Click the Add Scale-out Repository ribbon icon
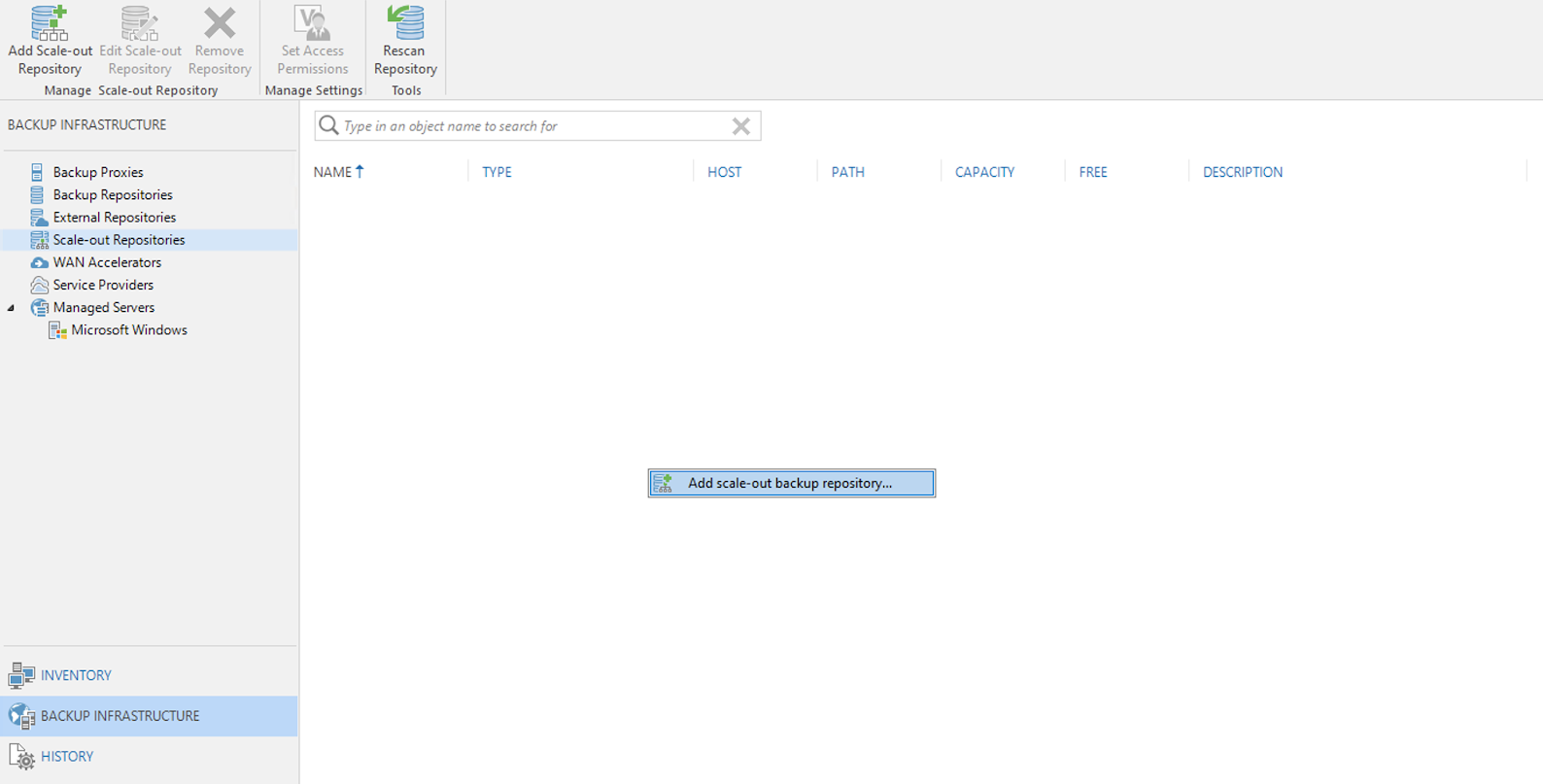Viewport: 1543px width, 784px height. pyautogui.click(x=50, y=24)
